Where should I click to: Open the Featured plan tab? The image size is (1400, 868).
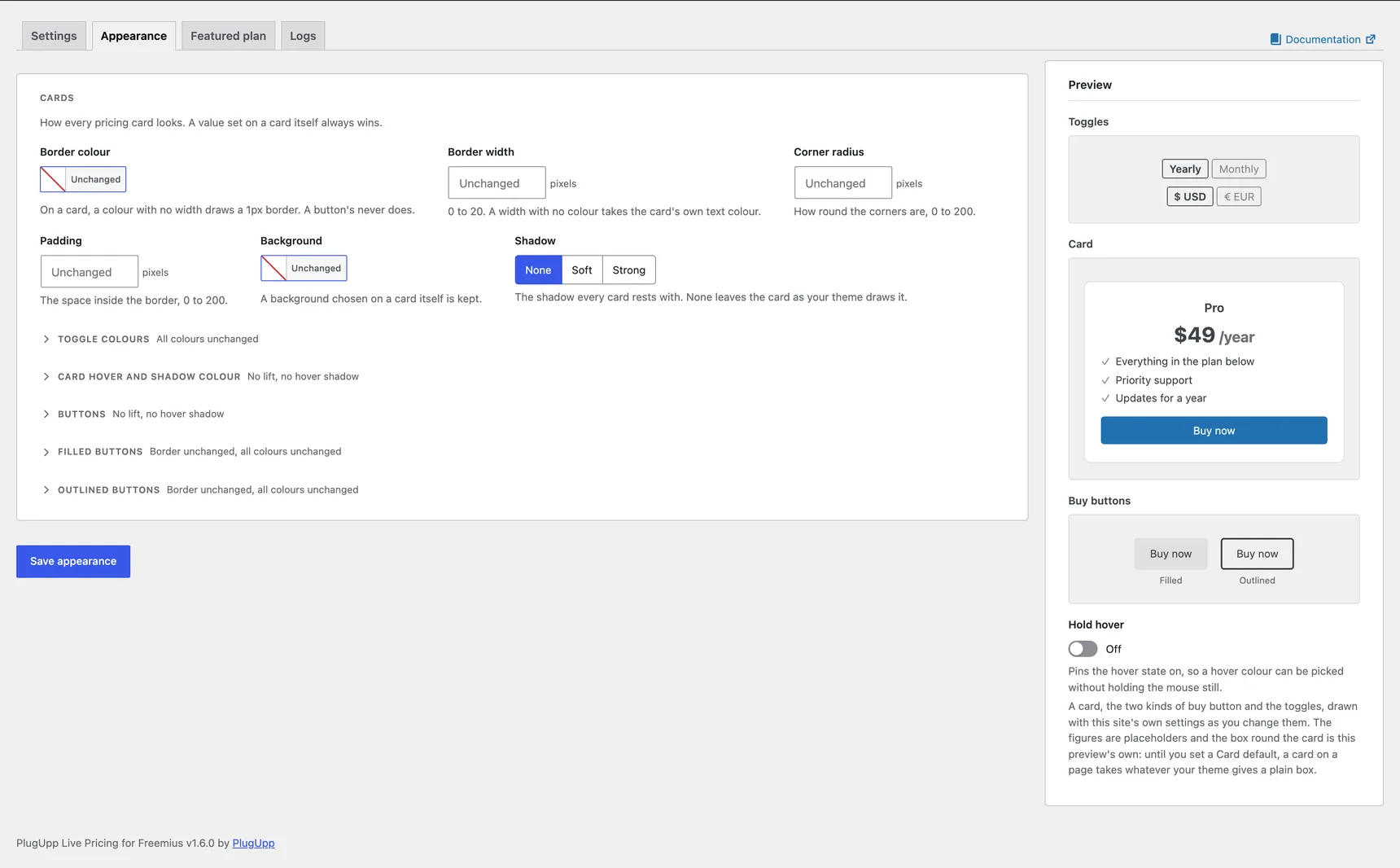pos(228,36)
